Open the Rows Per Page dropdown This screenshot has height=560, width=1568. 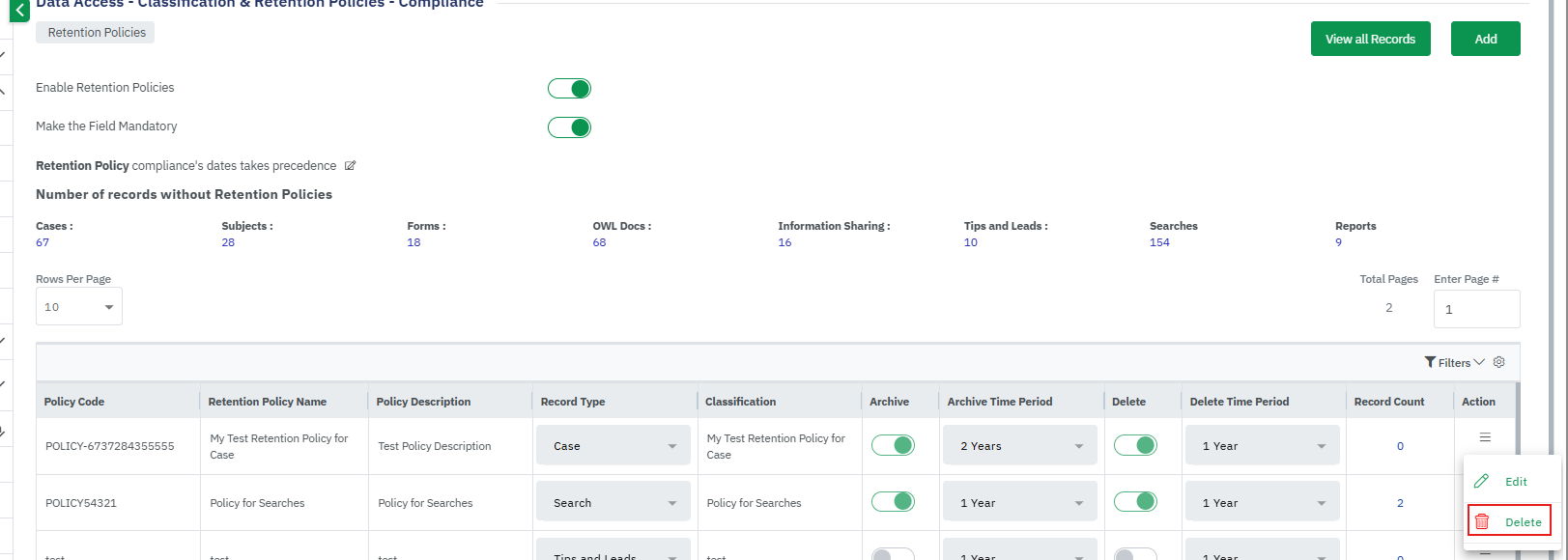click(79, 307)
